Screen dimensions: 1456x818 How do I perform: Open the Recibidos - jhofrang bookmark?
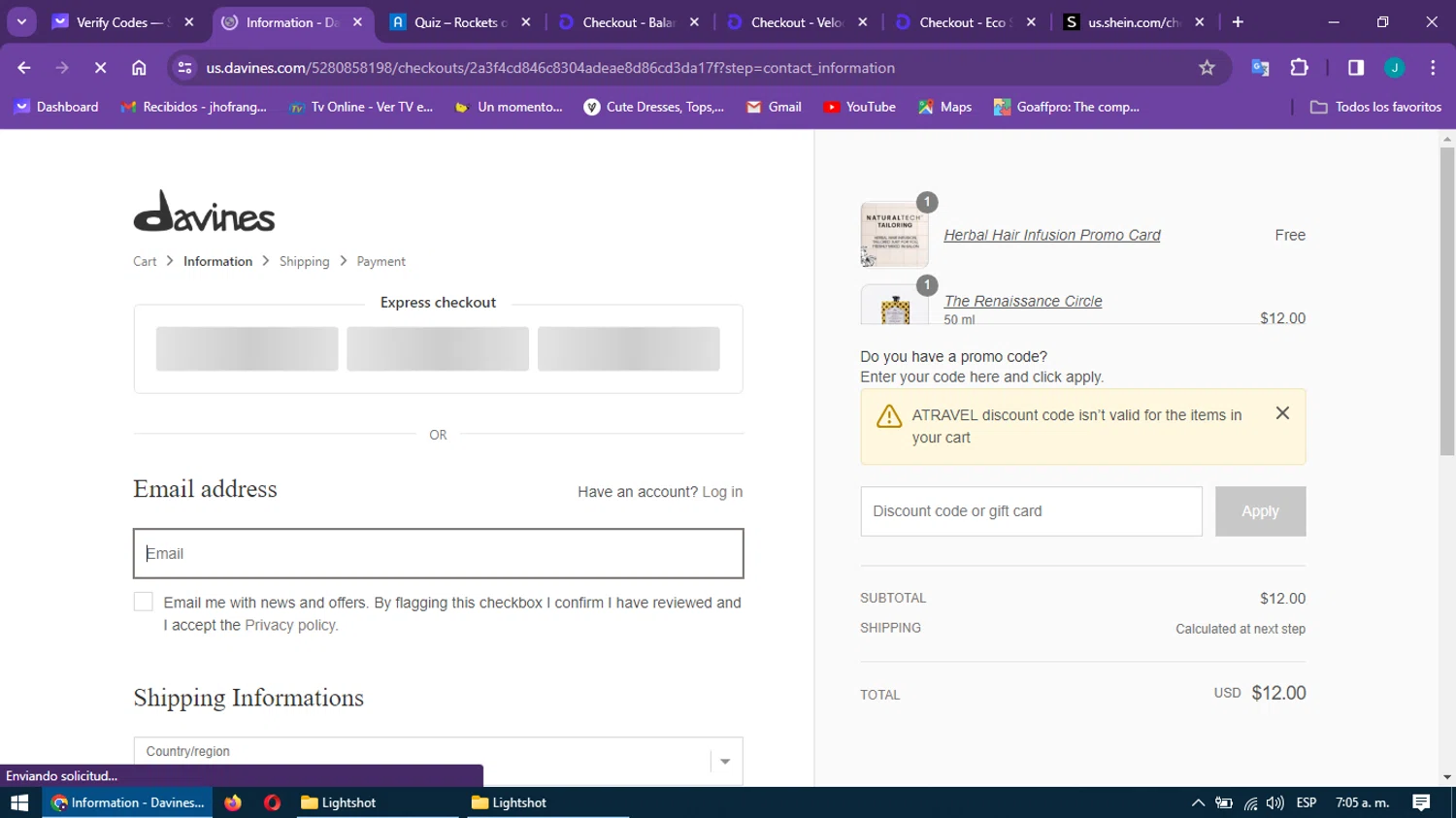tap(194, 107)
